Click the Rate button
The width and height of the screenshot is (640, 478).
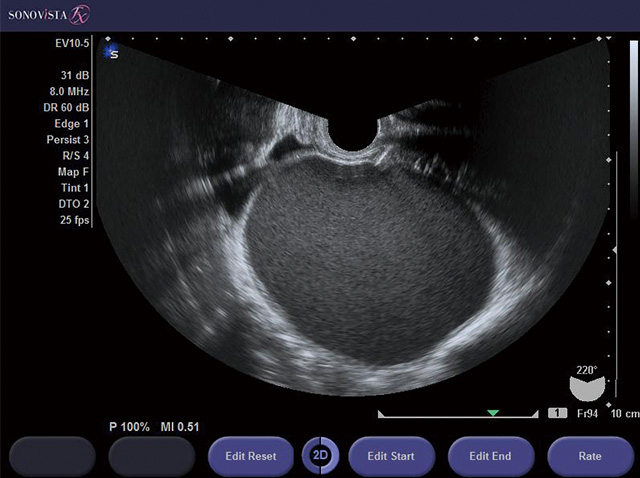590,456
